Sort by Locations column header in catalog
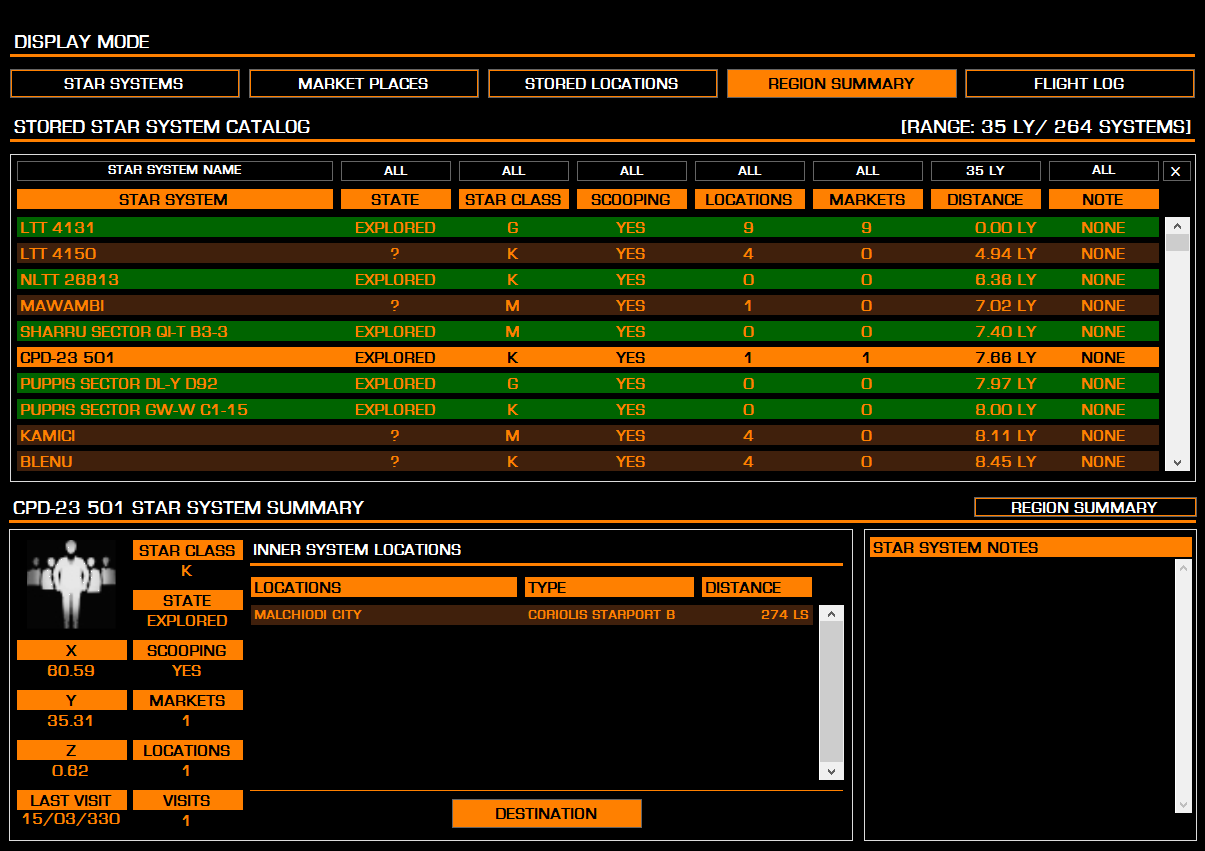The width and height of the screenshot is (1205, 851). (749, 199)
